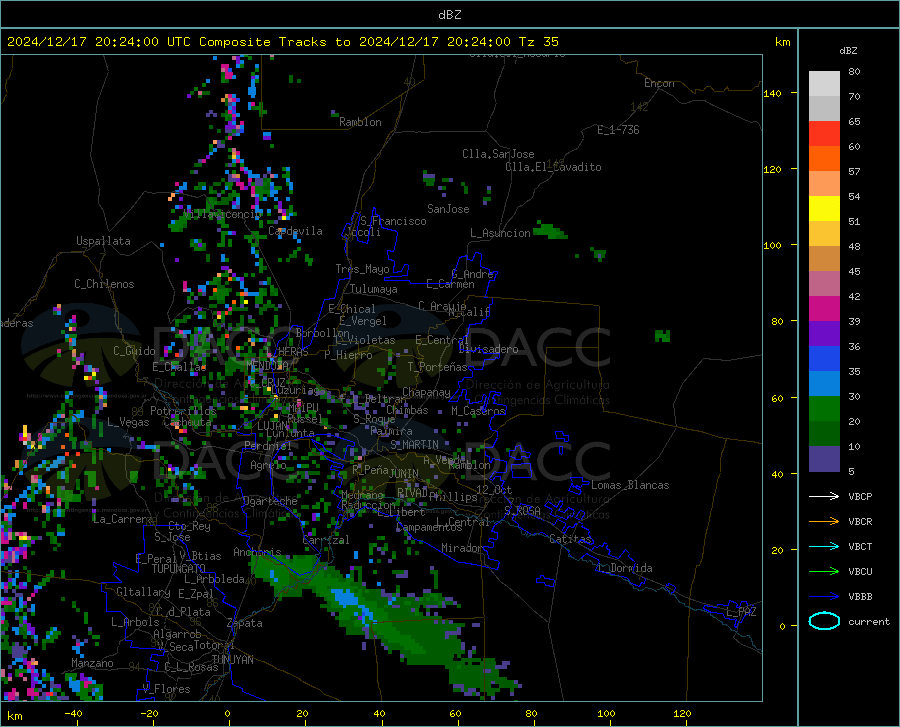
Task: Click the brown swatch in dBZ scale
Action: pyautogui.click(x=824, y=259)
